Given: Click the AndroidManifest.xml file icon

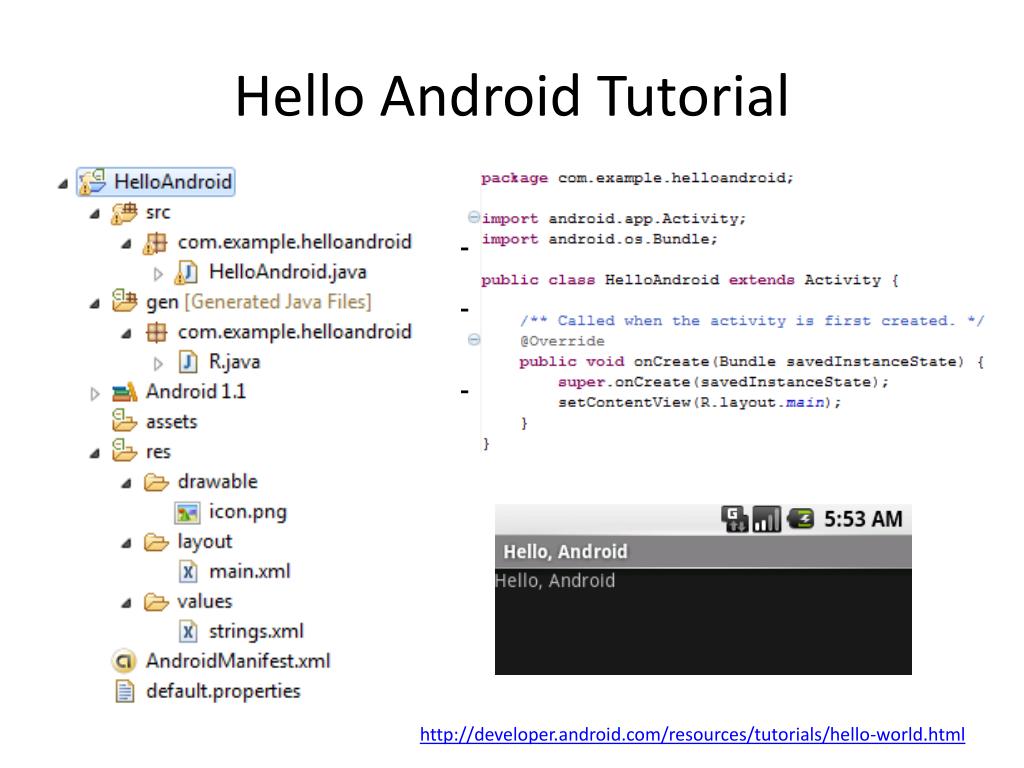Looking at the screenshot, I should pos(123,662).
